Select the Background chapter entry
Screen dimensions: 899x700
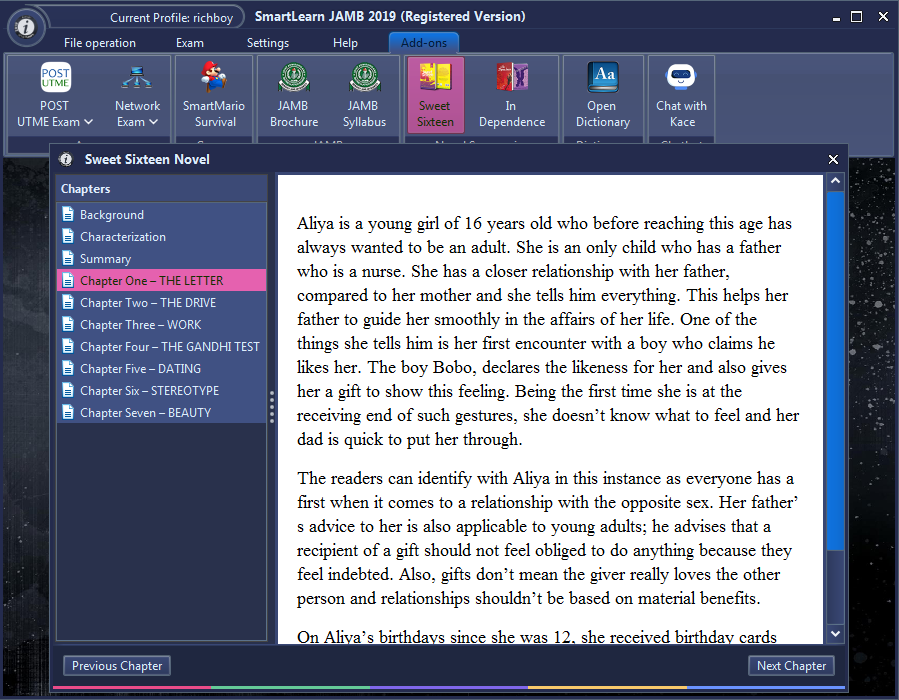(x=162, y=214)
